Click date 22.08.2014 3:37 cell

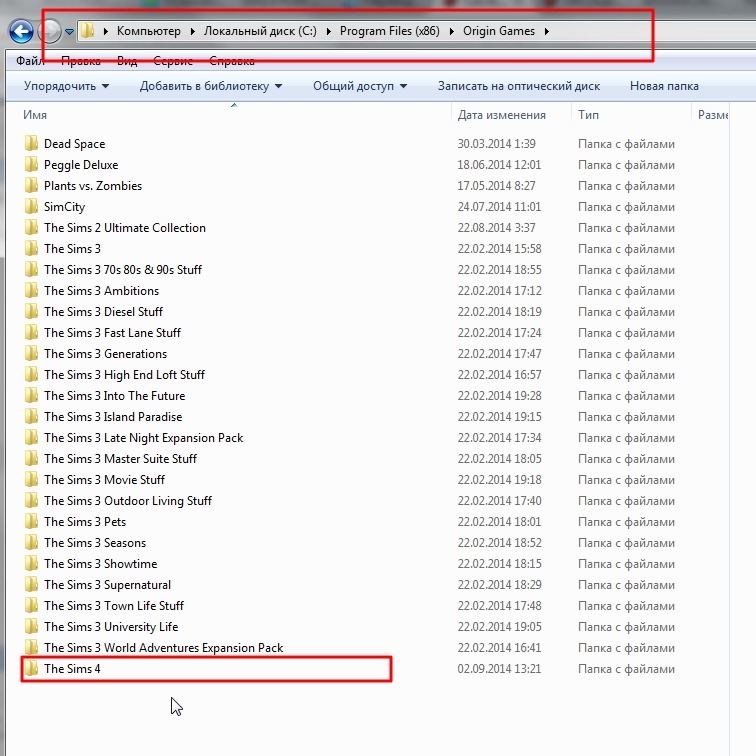[496, 228]
